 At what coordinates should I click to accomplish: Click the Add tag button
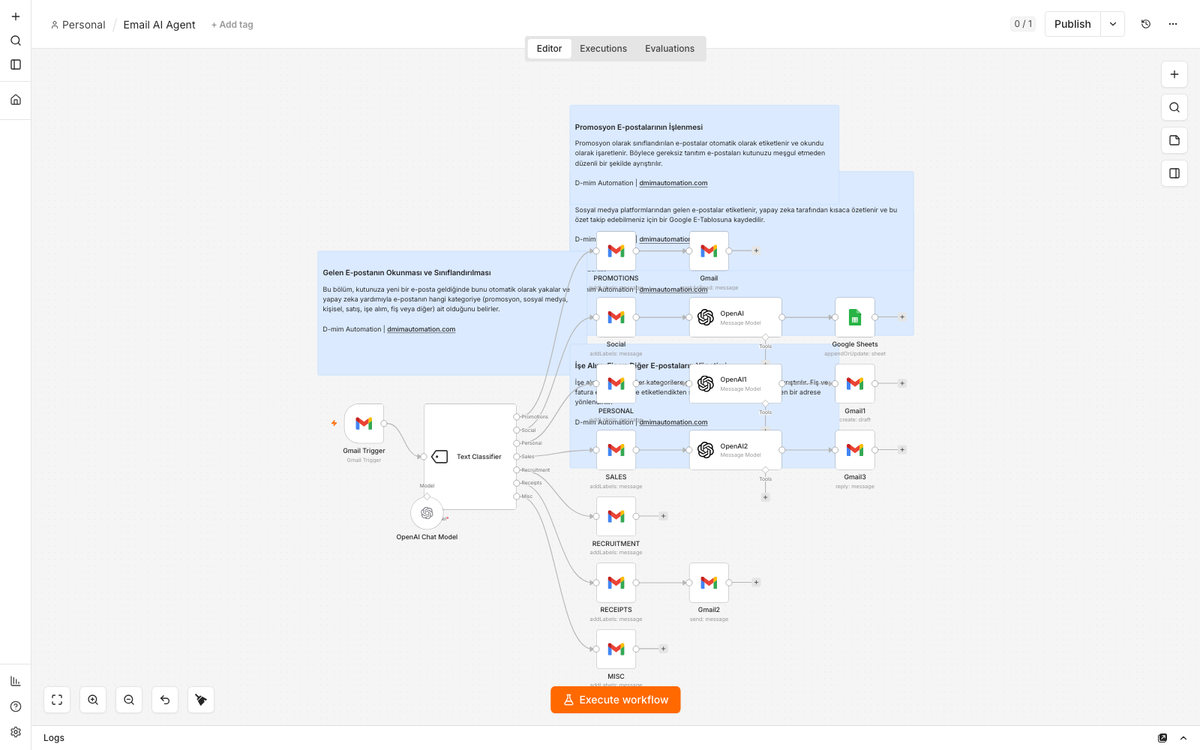[x=232, y=25]
